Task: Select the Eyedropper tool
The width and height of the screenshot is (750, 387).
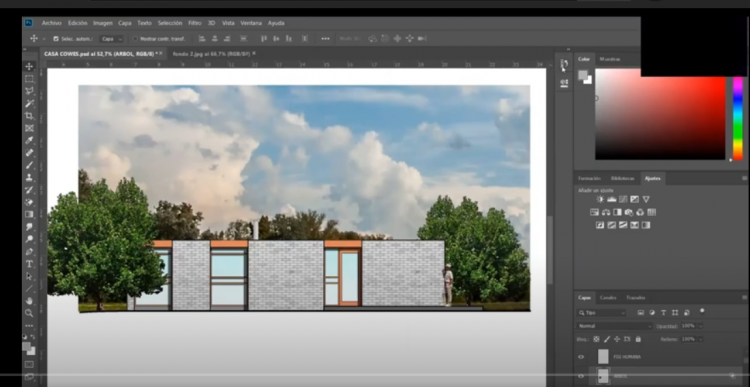Action: (x=29, y=141)
